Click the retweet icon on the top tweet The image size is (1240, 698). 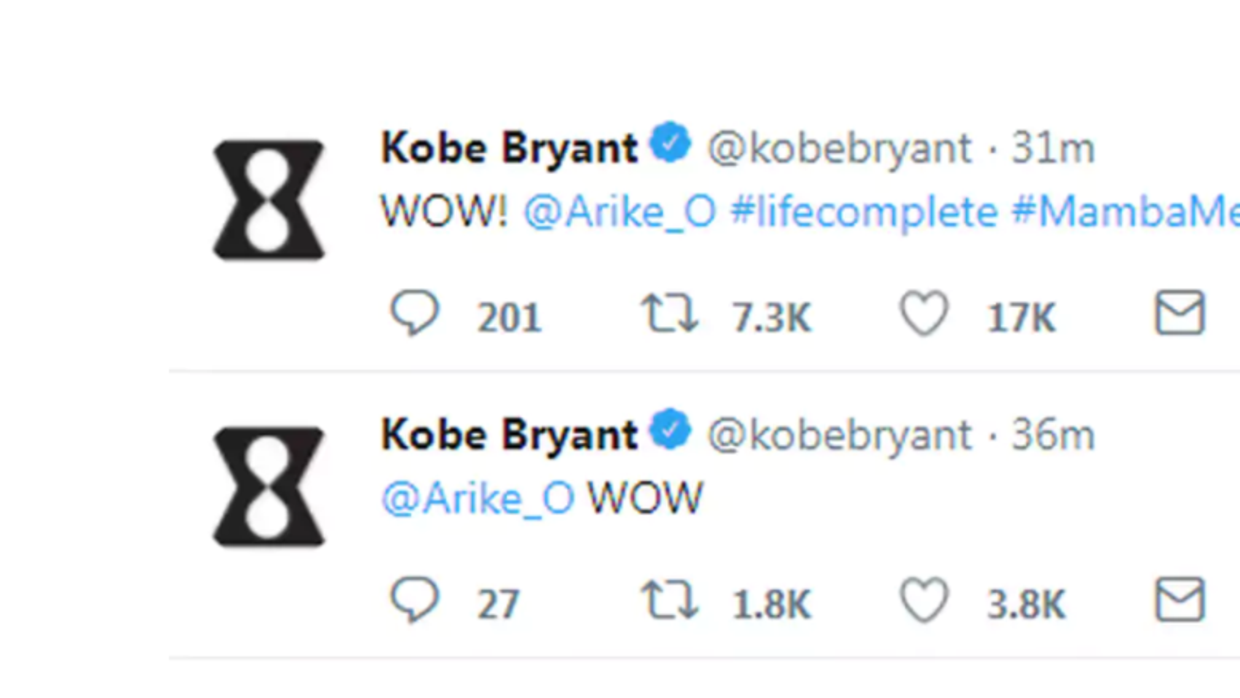(x=670, y=313)
